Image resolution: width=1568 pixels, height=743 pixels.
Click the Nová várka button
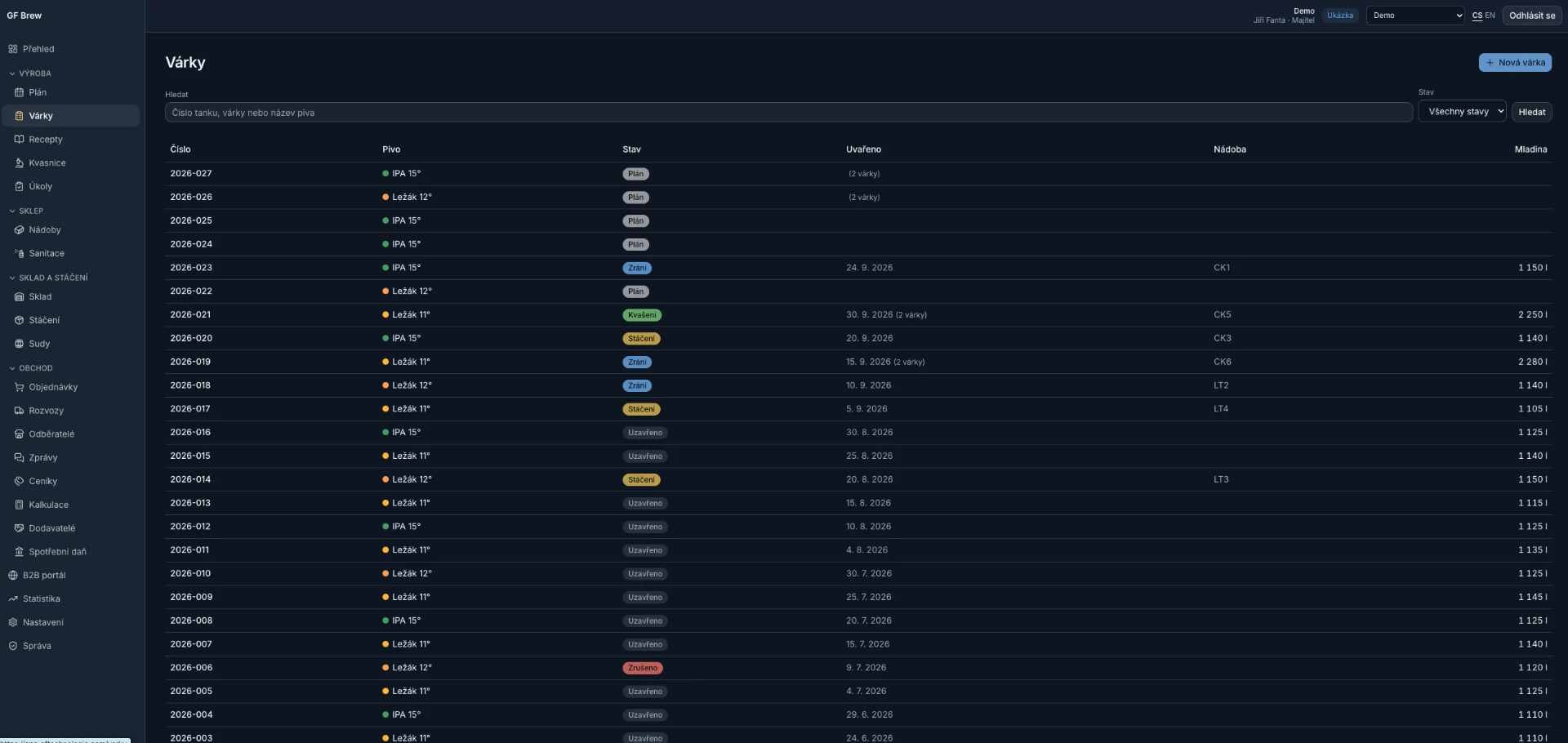click(1515, 63)
